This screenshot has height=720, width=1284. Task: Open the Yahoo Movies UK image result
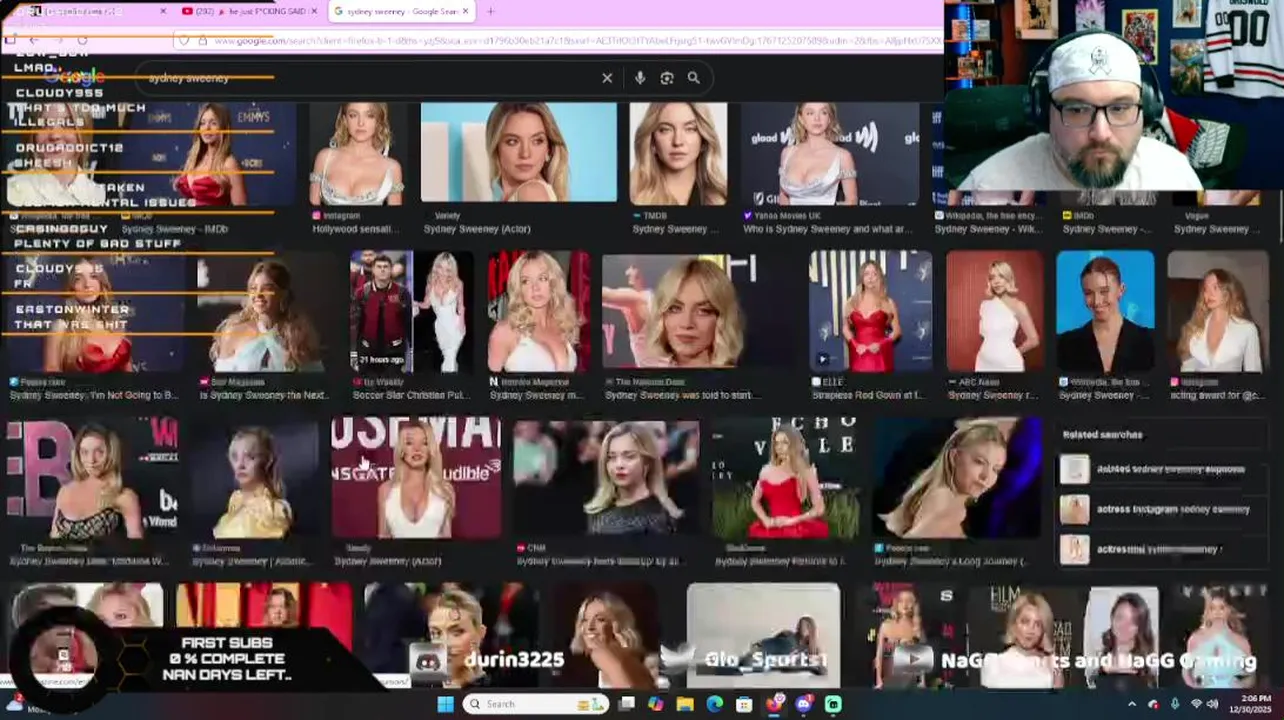click(x=830, y=153)
